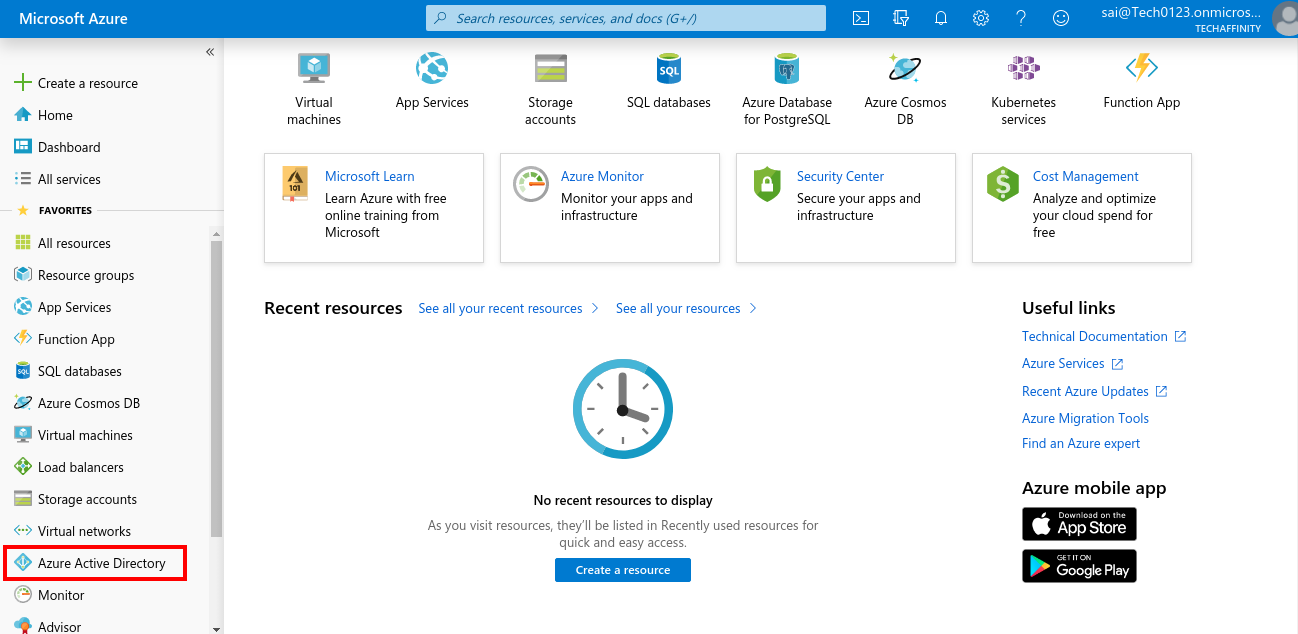
Task: Select Storage accounts in the favorites sidebar
Action: pyautogui.click(x=85, y=498)
